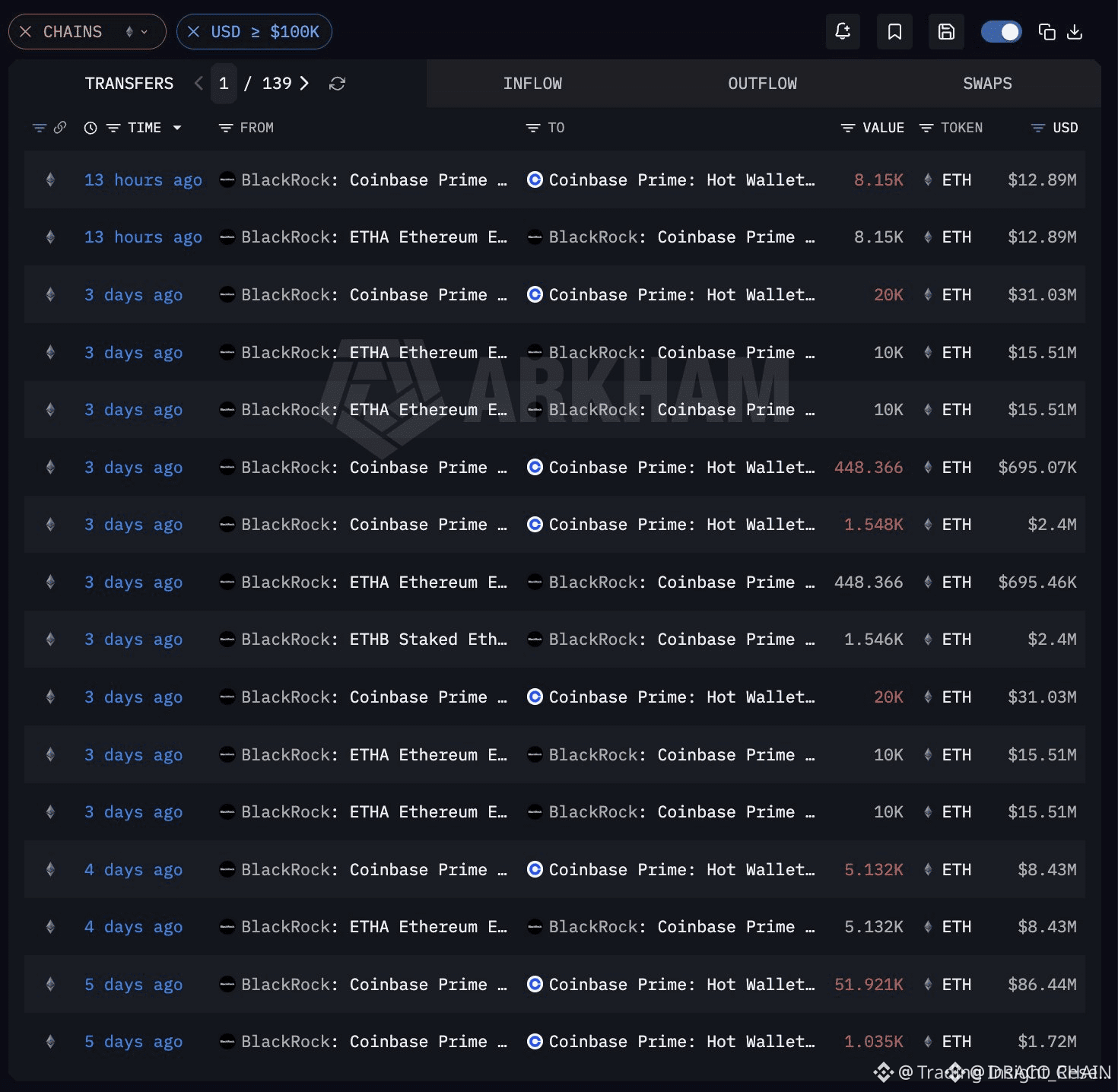Open Coinbase Prime: Hot Wallet recipient in $12.89M row
Viewport: 1118px width, 1092px height.
(681, 180)
